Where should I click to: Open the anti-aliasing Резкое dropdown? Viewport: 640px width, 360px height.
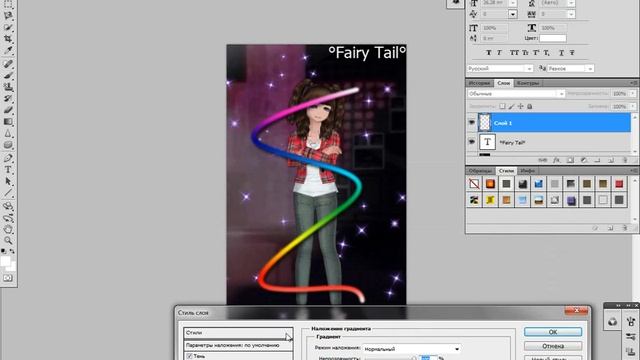click(570, 69)
